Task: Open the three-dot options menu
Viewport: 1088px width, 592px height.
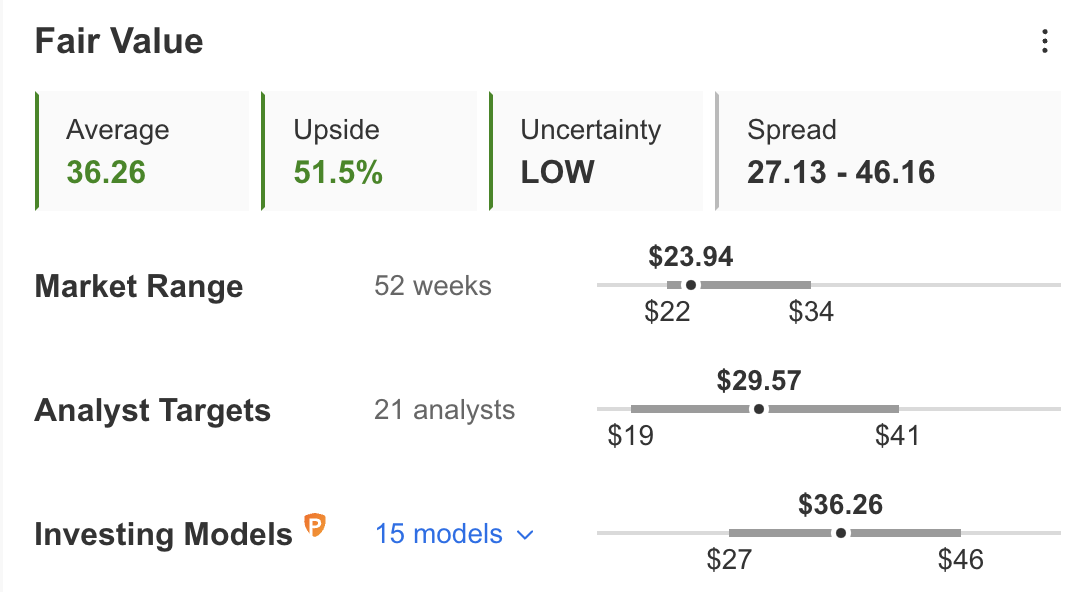Action: 1044,42
